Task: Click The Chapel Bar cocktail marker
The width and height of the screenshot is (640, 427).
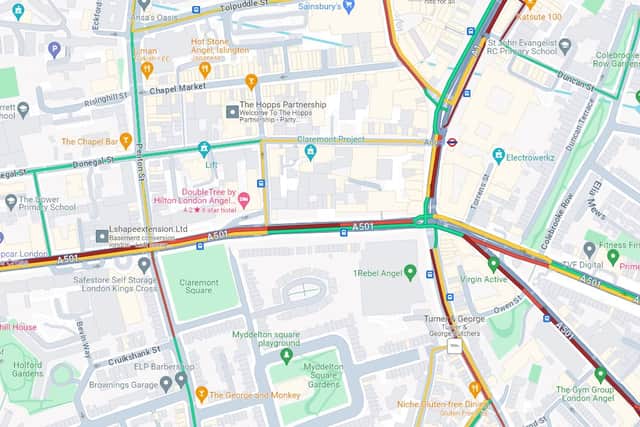Action: tap(126, 141)
